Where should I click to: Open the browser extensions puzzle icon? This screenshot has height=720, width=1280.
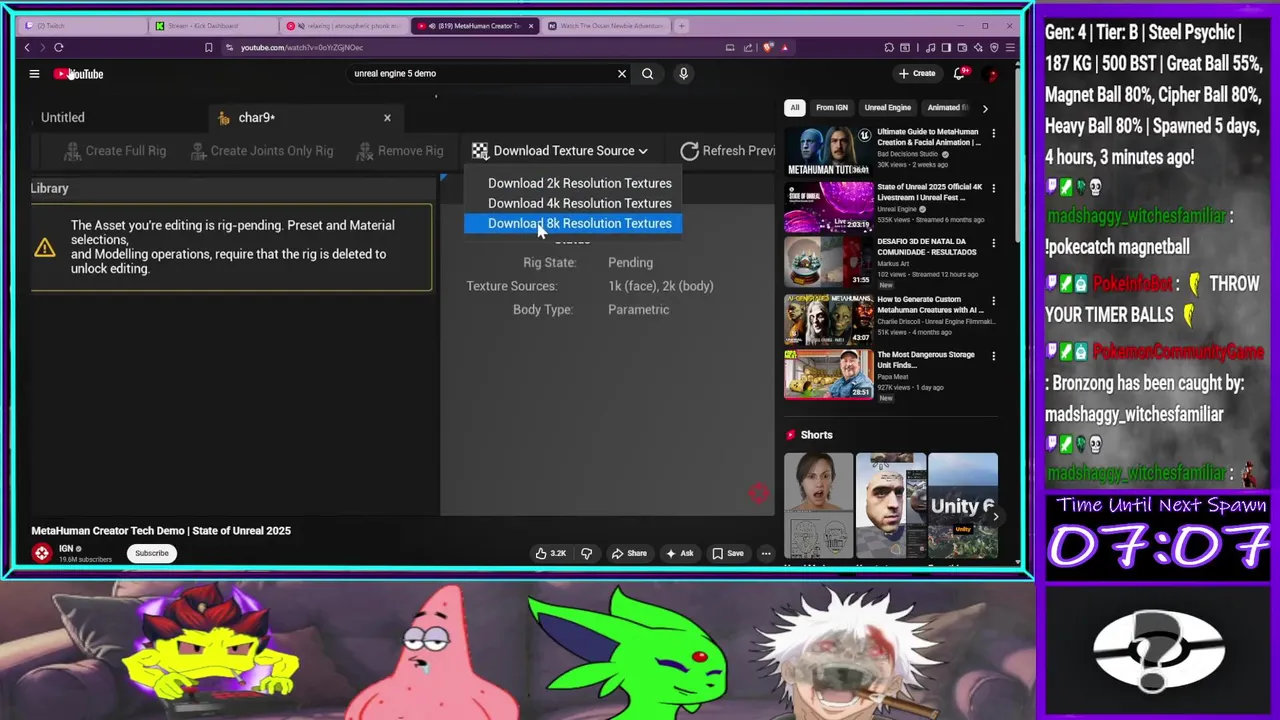(889, 47)
